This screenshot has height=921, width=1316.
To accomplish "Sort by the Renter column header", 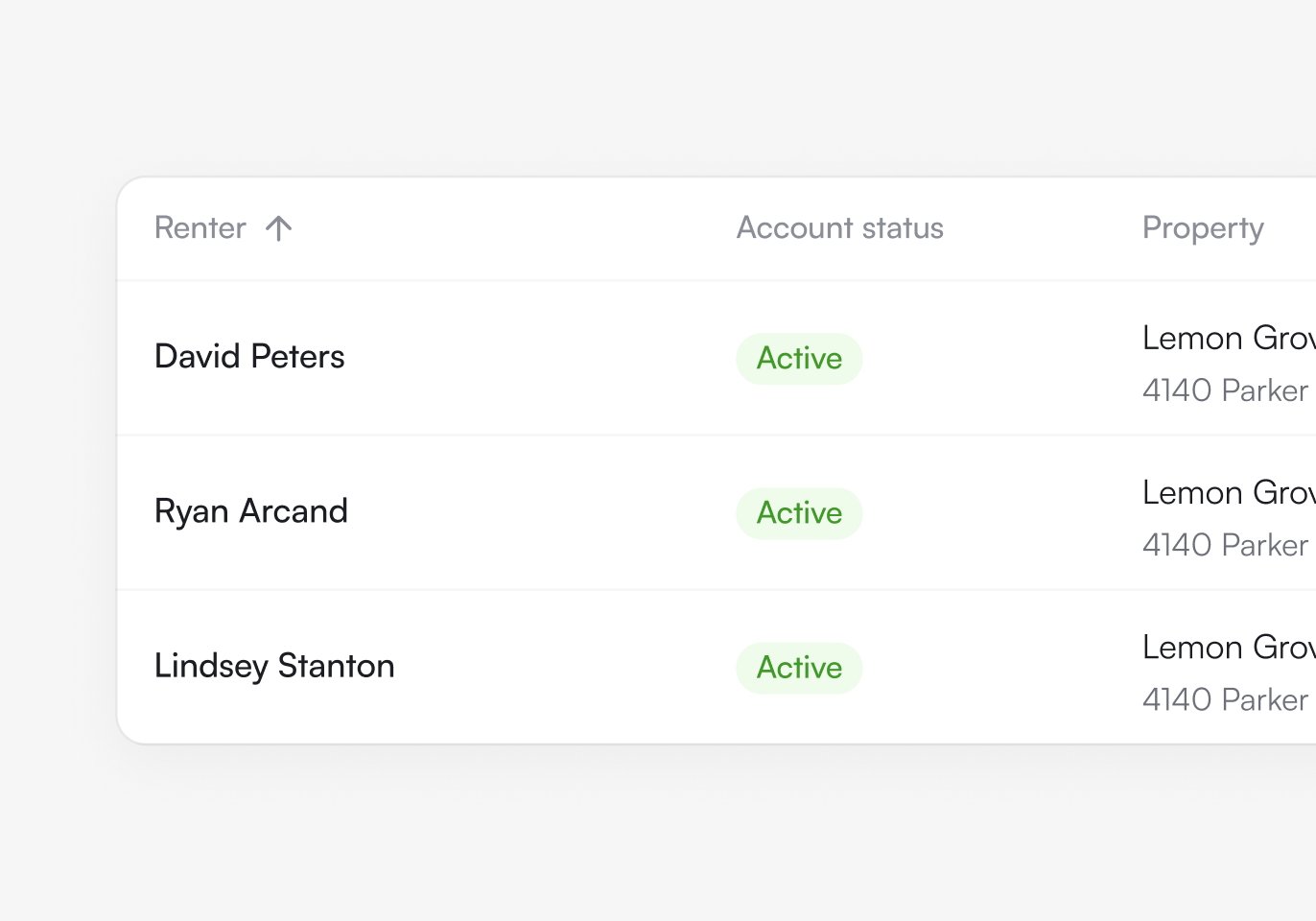I will (x=200, y=228).
